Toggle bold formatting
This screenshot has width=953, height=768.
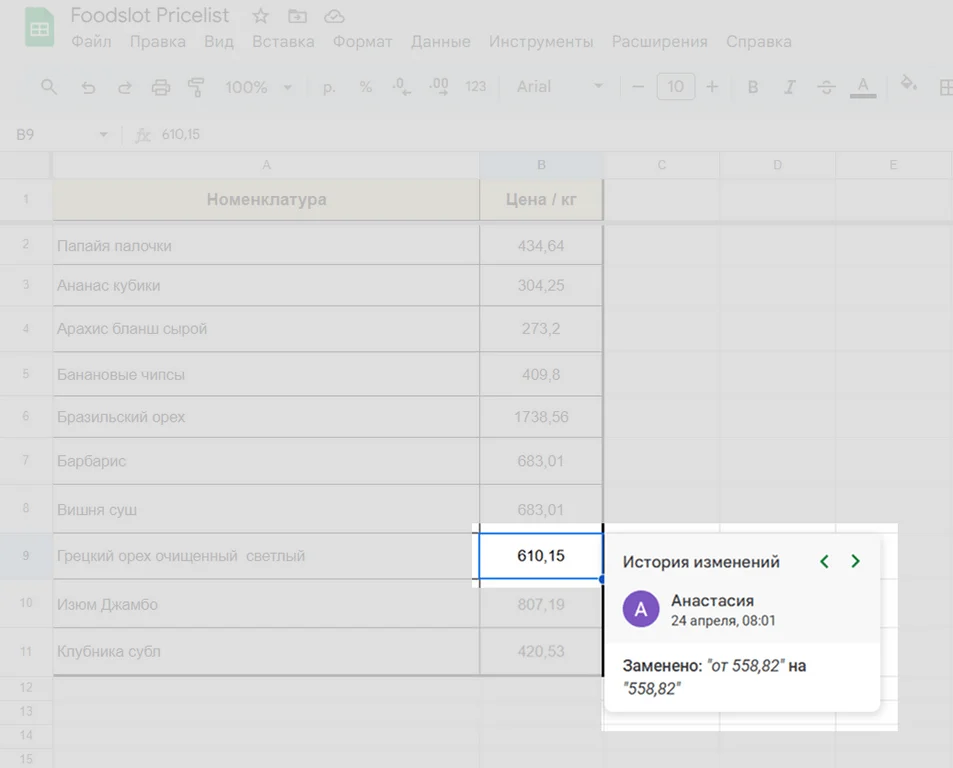point(753,87)
